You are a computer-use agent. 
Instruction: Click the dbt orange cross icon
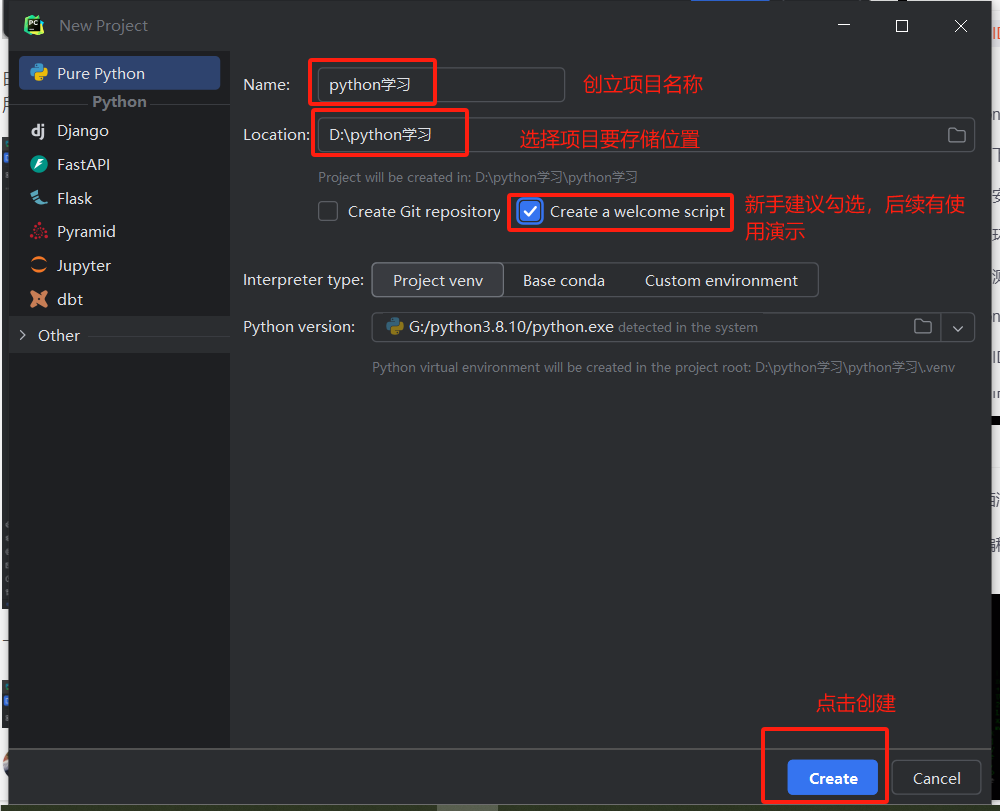[39, 298]
